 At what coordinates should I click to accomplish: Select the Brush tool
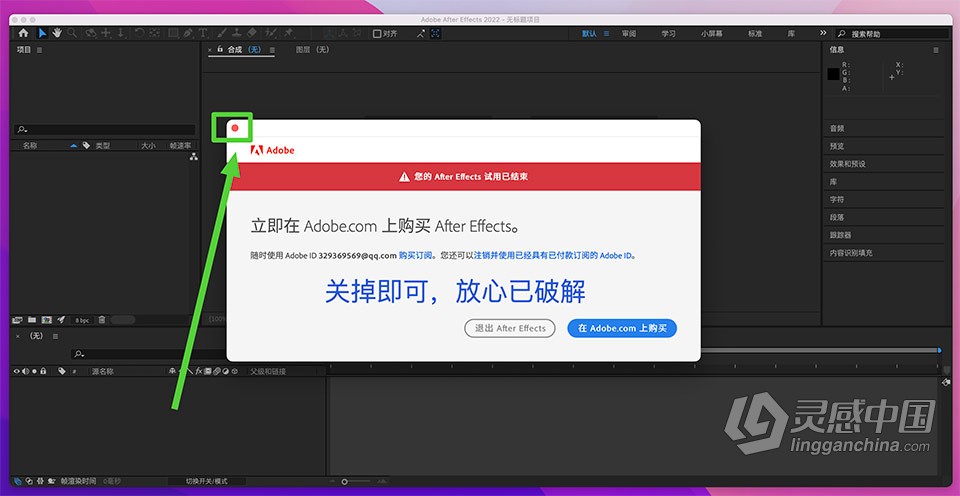click(222, 33)
